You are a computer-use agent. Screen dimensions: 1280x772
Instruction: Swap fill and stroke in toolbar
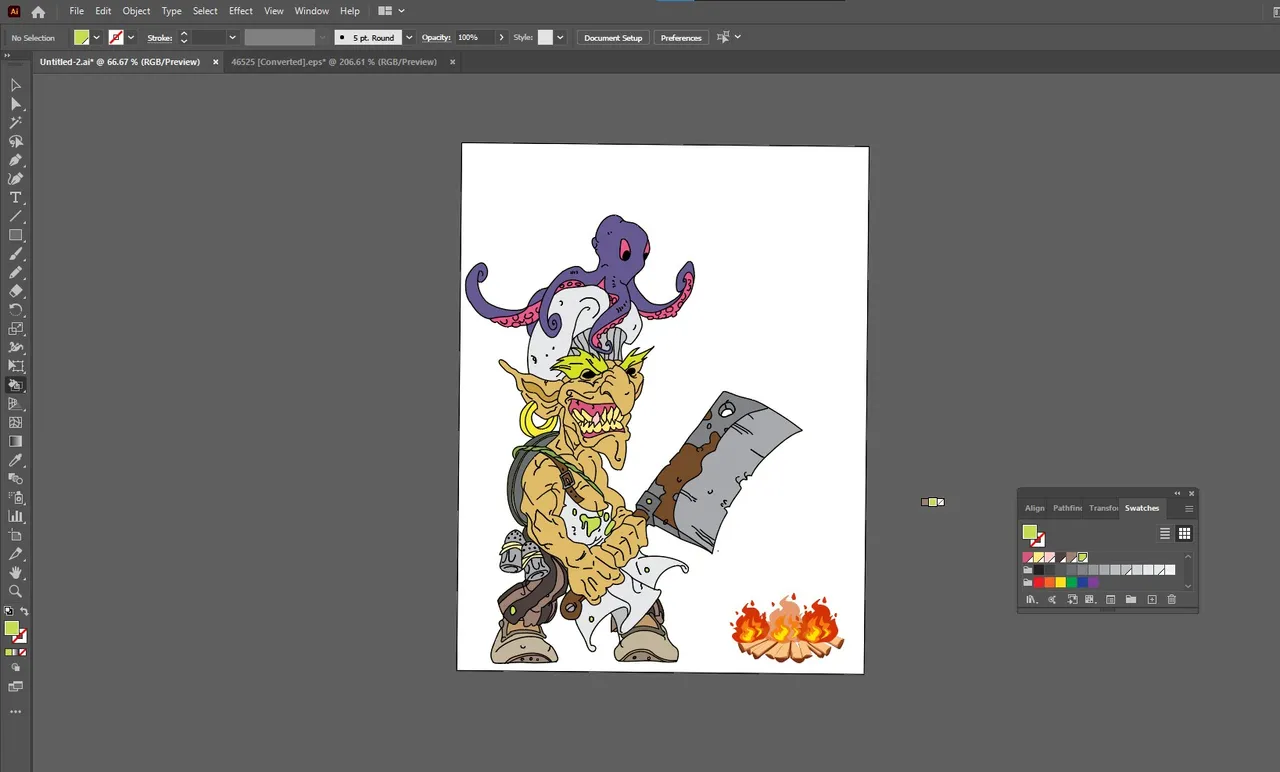25,611
